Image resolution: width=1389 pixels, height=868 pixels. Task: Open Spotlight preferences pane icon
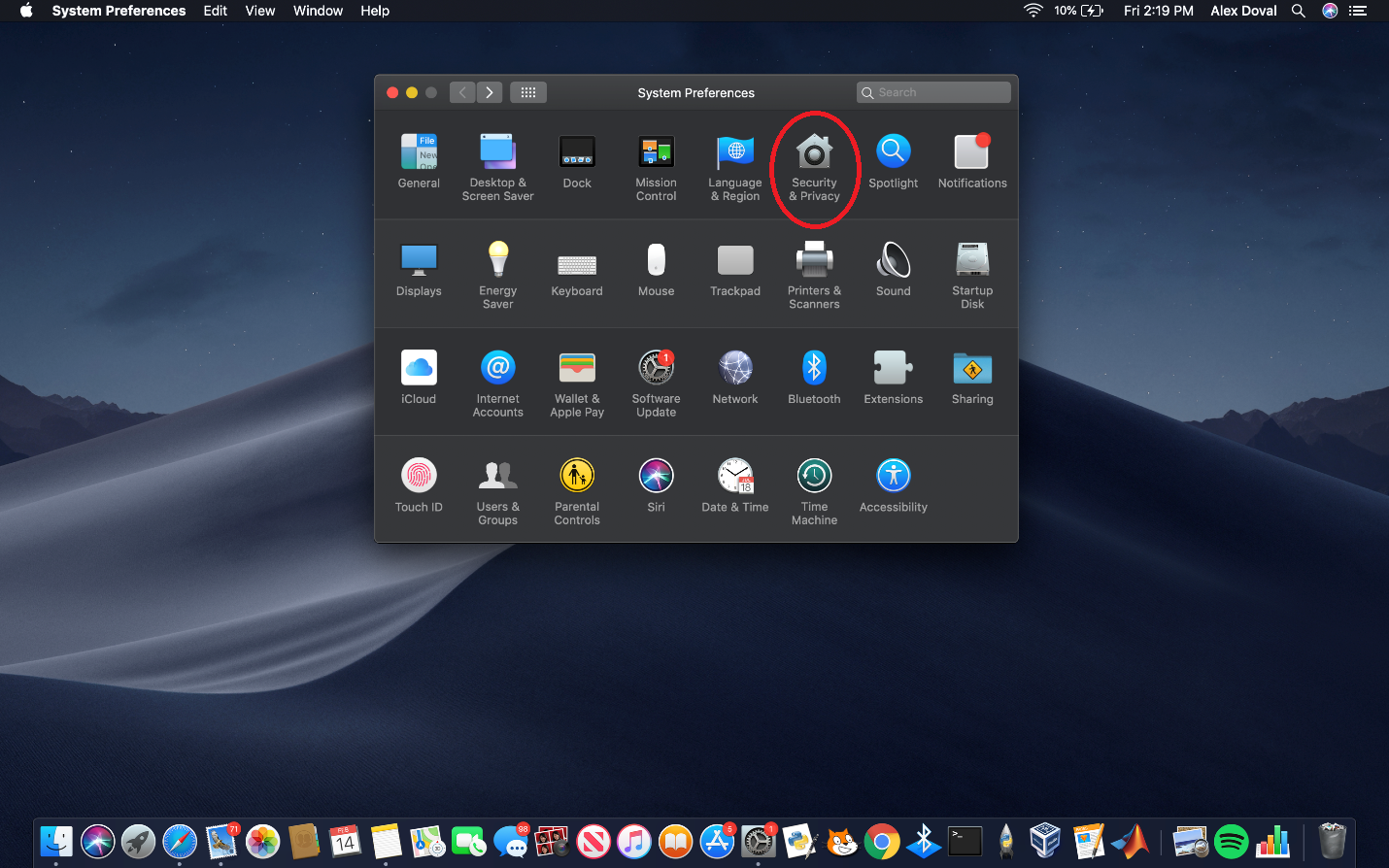coord(894,161)
